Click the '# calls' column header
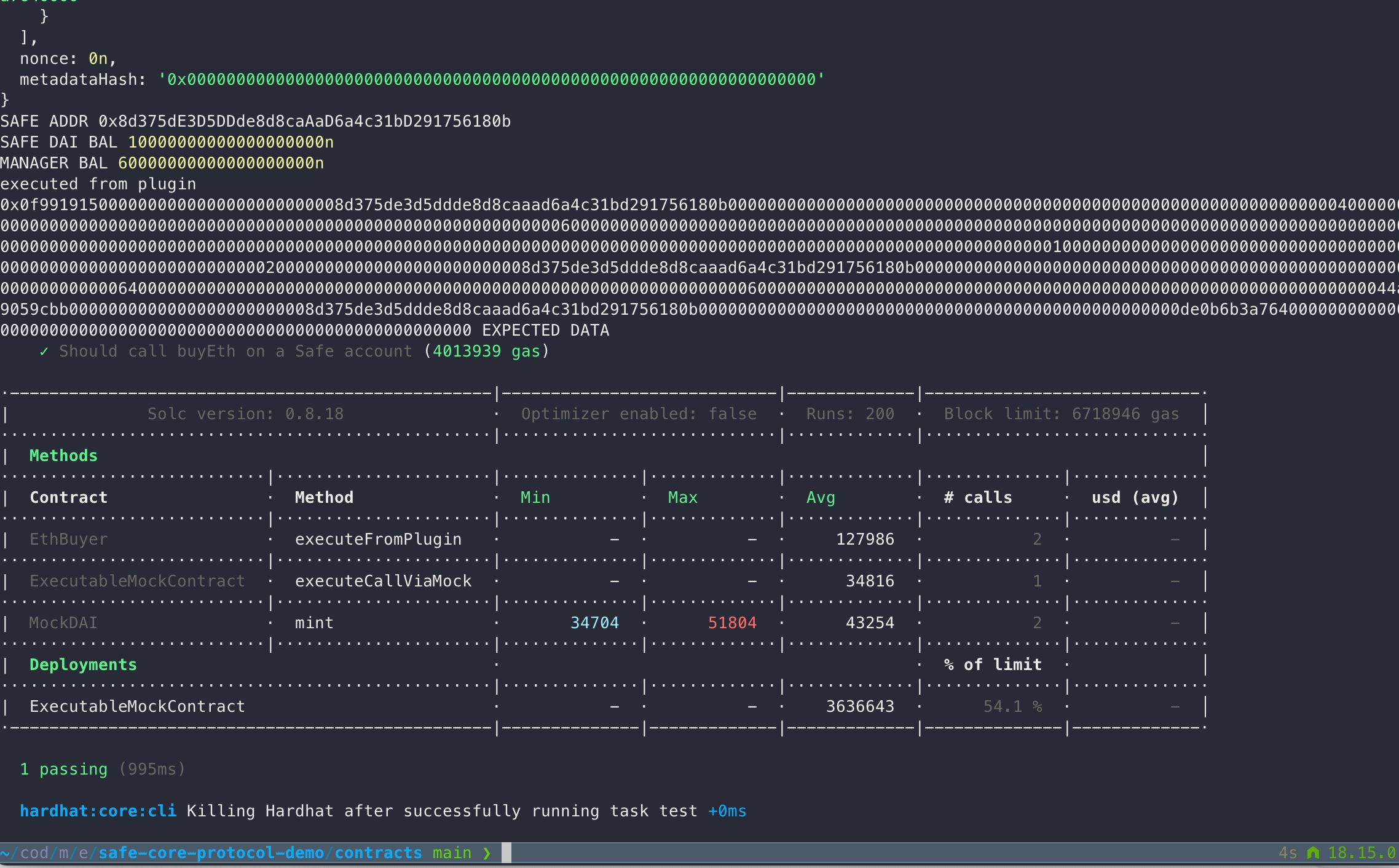1399x868 pixels. [979, 497]
